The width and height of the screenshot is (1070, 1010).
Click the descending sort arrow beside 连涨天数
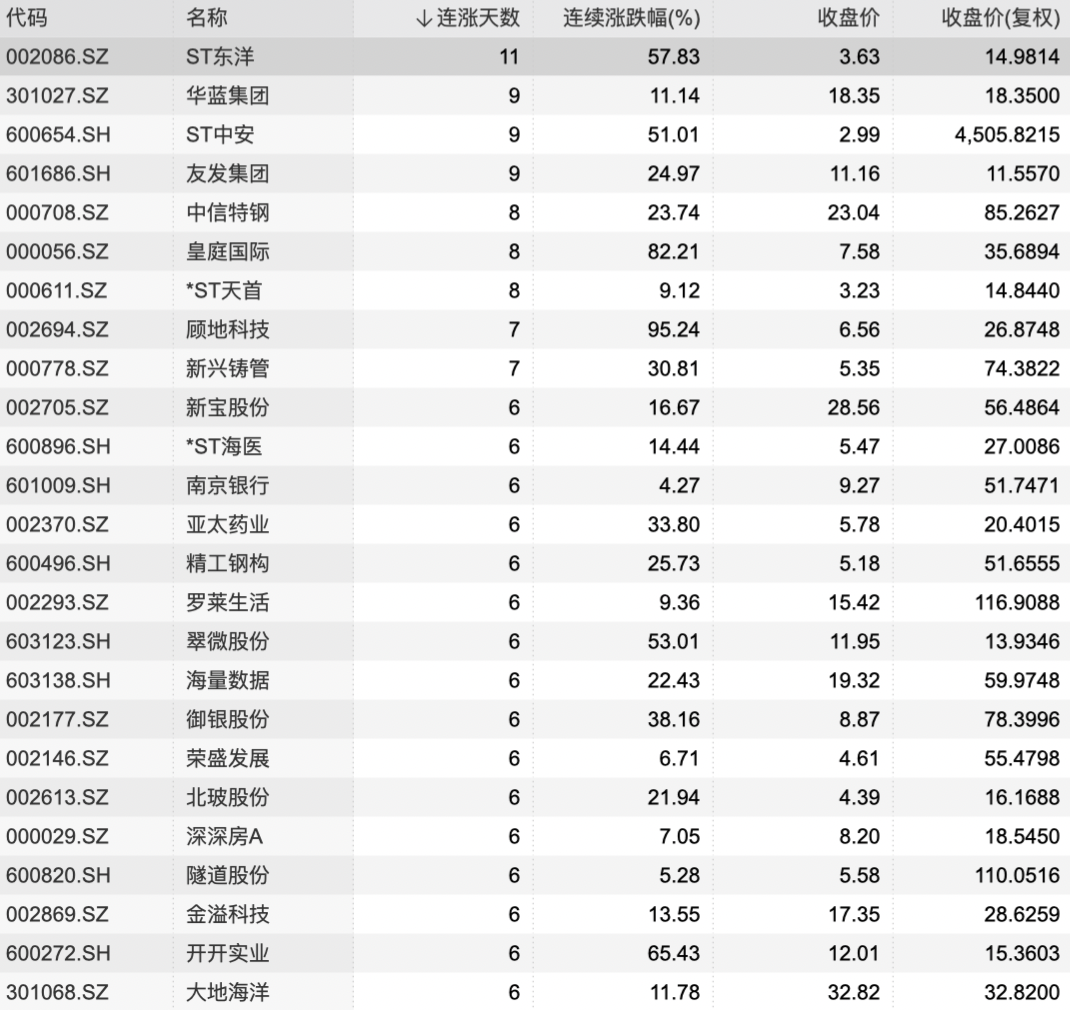click(x=424, y=18)
